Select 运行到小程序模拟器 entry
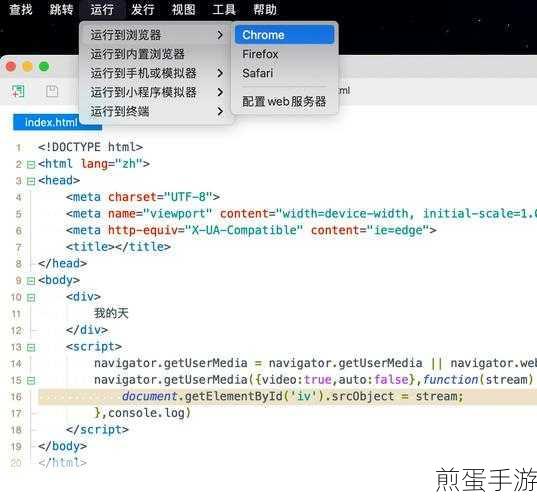The image size is (537, 500). 157,92
